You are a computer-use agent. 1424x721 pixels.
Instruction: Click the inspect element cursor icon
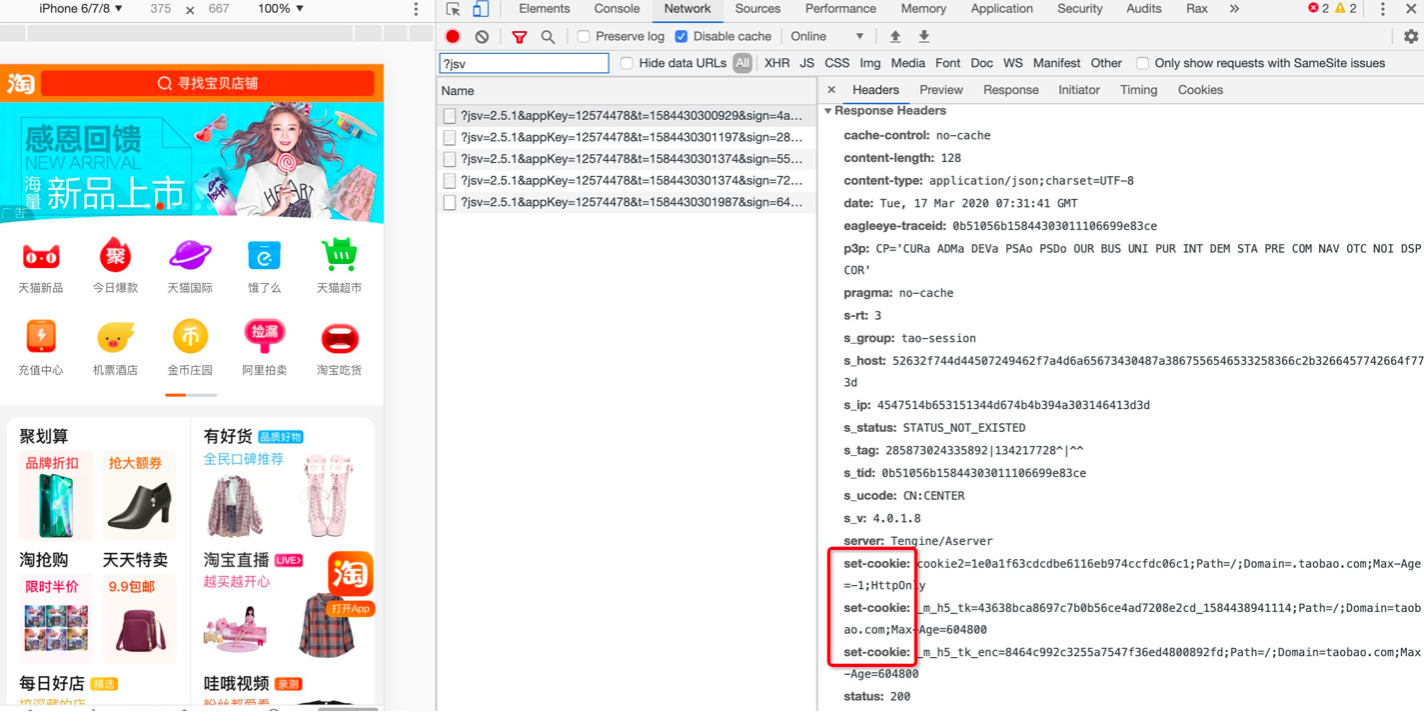(453, 9)
